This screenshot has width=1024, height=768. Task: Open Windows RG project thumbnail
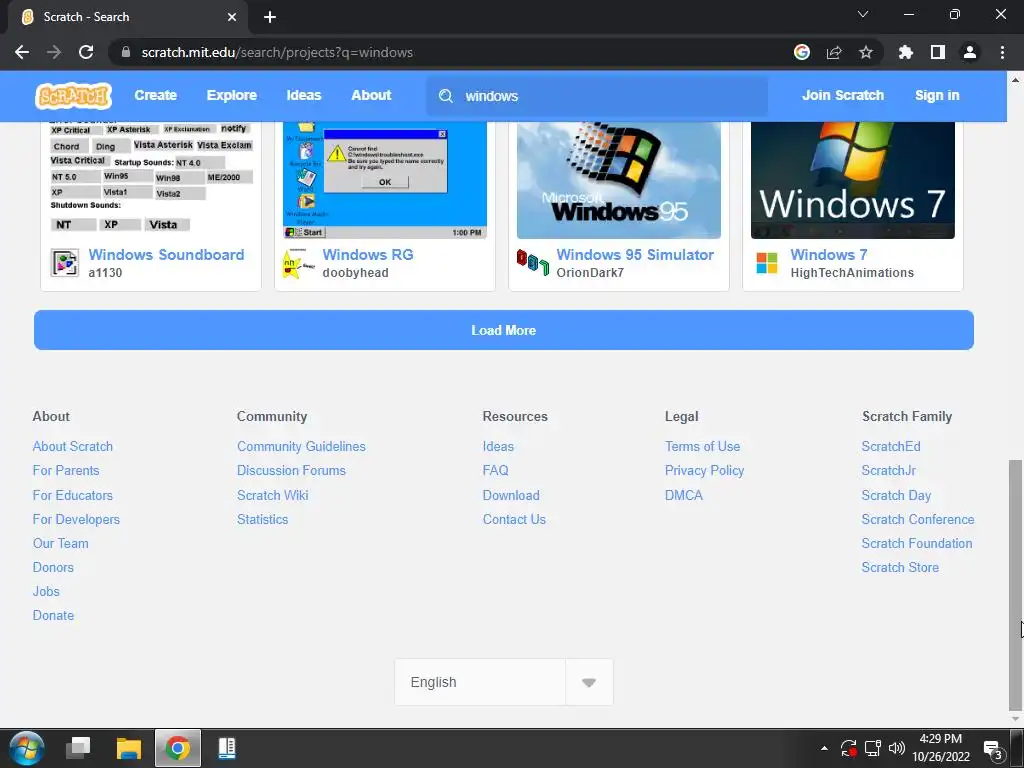click(x=385, y=180)
